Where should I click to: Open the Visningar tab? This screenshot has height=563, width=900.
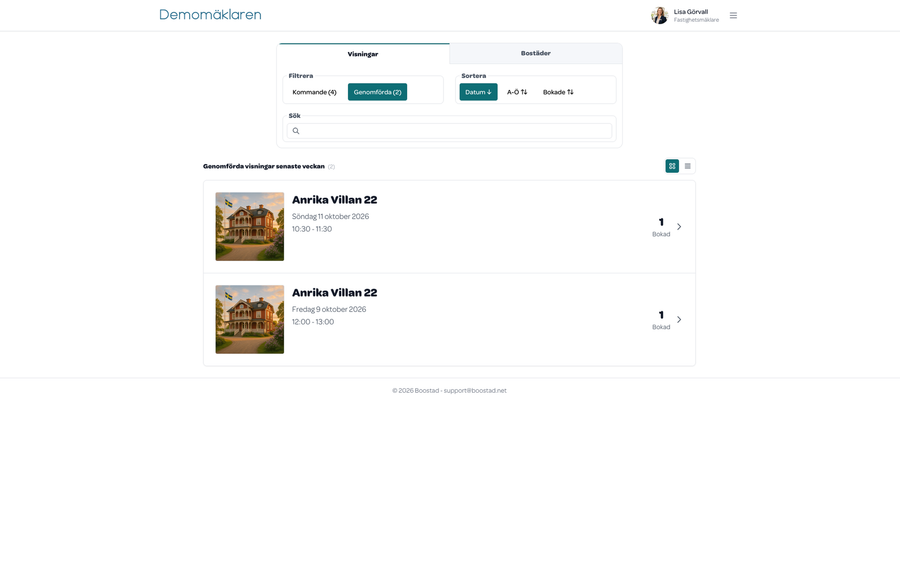pyautogui.click(x=363, y=54)
